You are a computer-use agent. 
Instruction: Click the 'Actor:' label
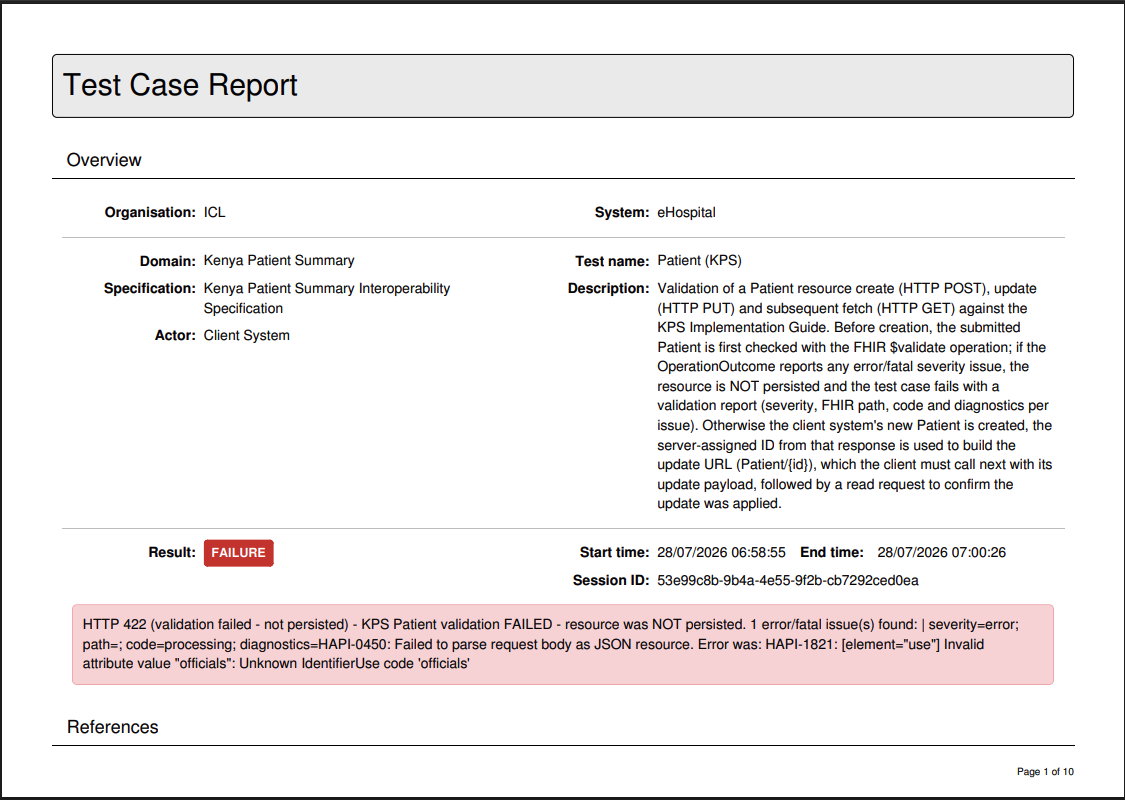point(175,336)
